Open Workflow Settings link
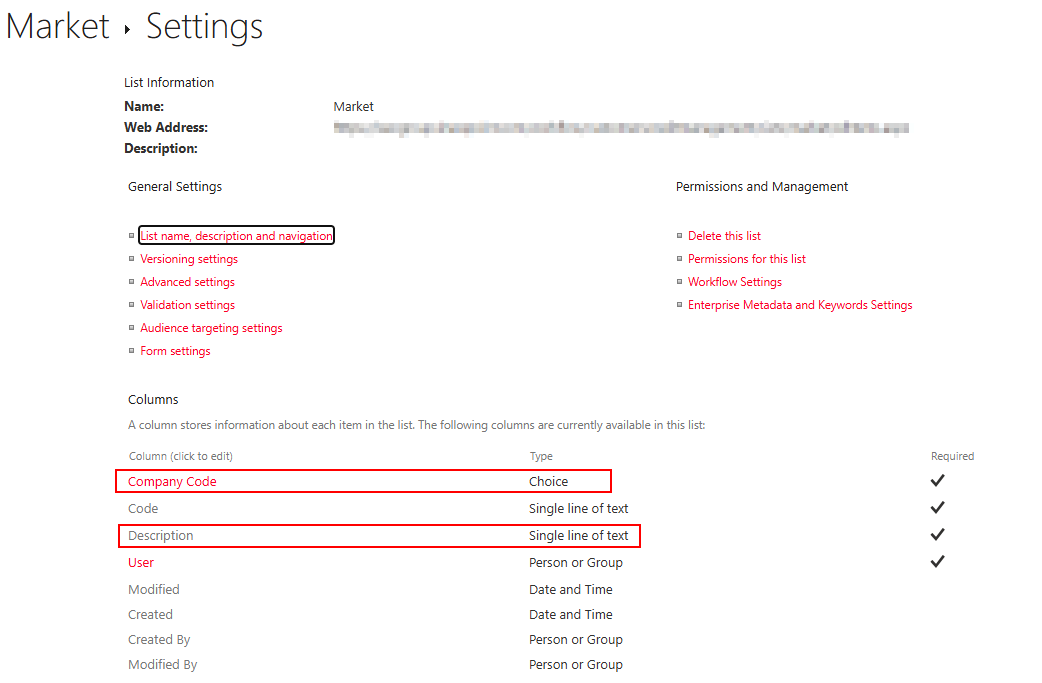This screenshot has height=683, width=1042. click(734, 282)
